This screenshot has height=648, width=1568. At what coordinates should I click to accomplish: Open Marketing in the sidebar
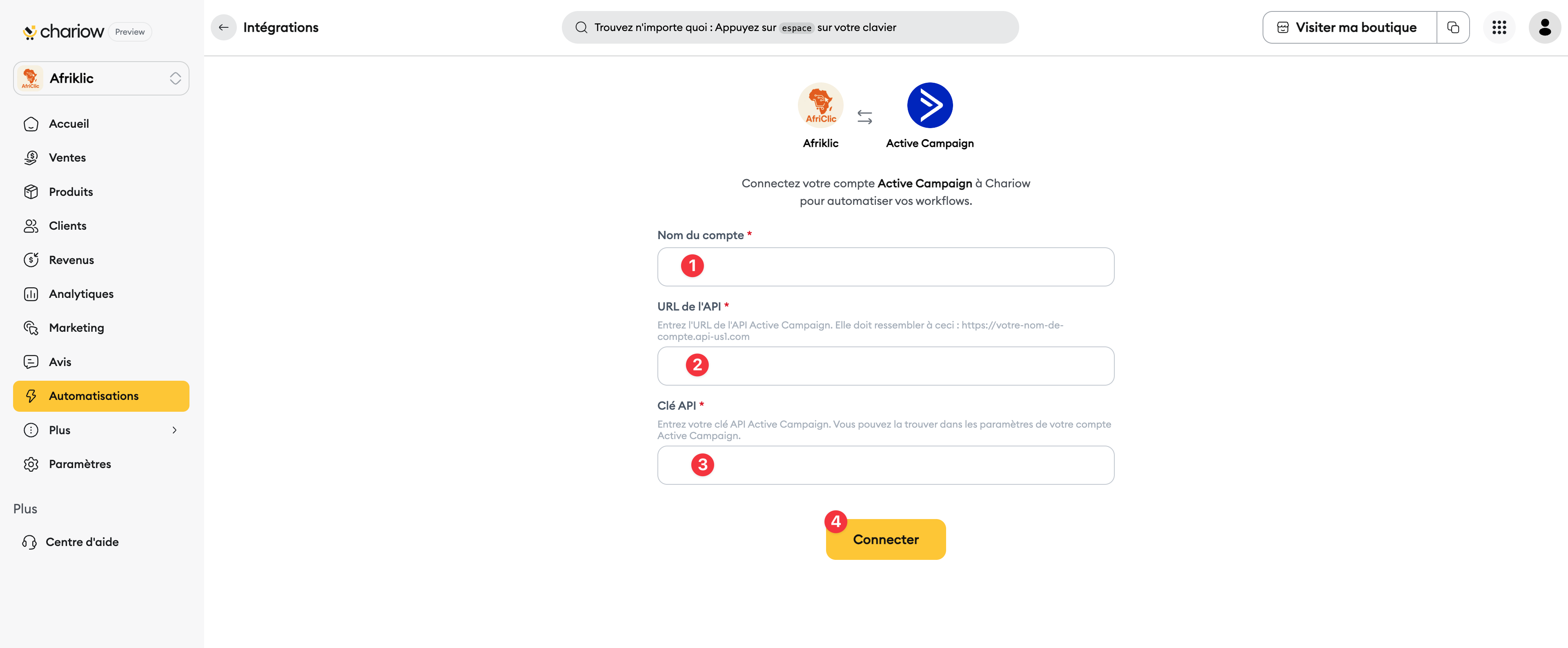click(x=101, y=328)
